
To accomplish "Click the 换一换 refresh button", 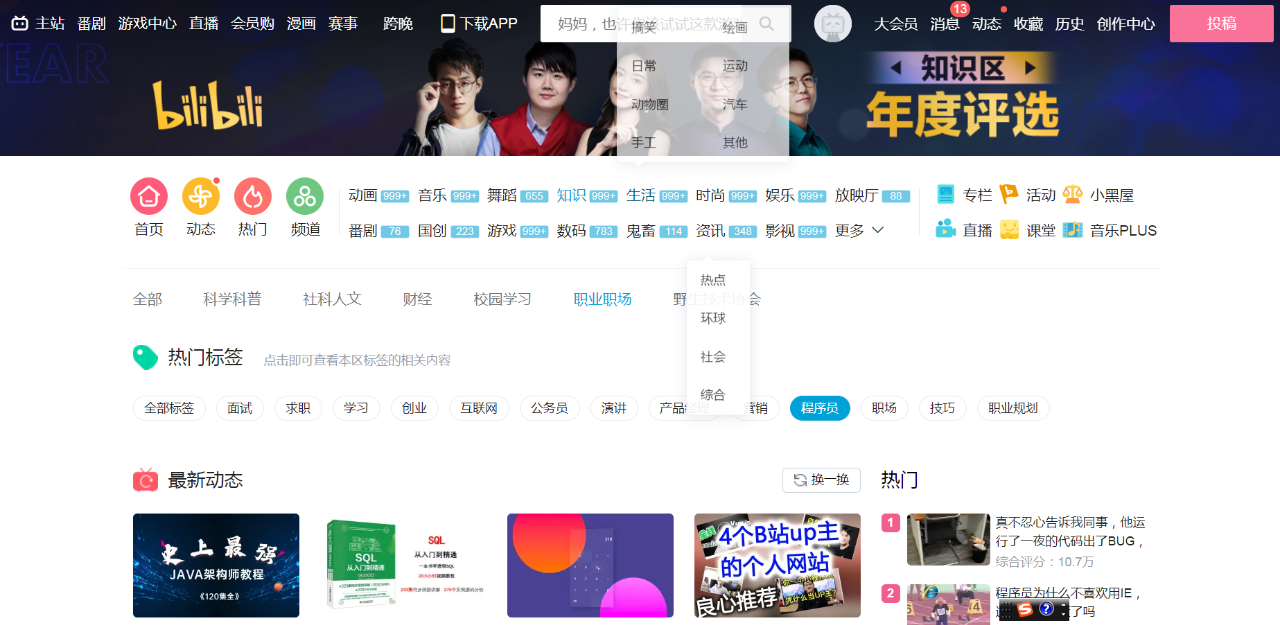I will click(x=821, y=480).
